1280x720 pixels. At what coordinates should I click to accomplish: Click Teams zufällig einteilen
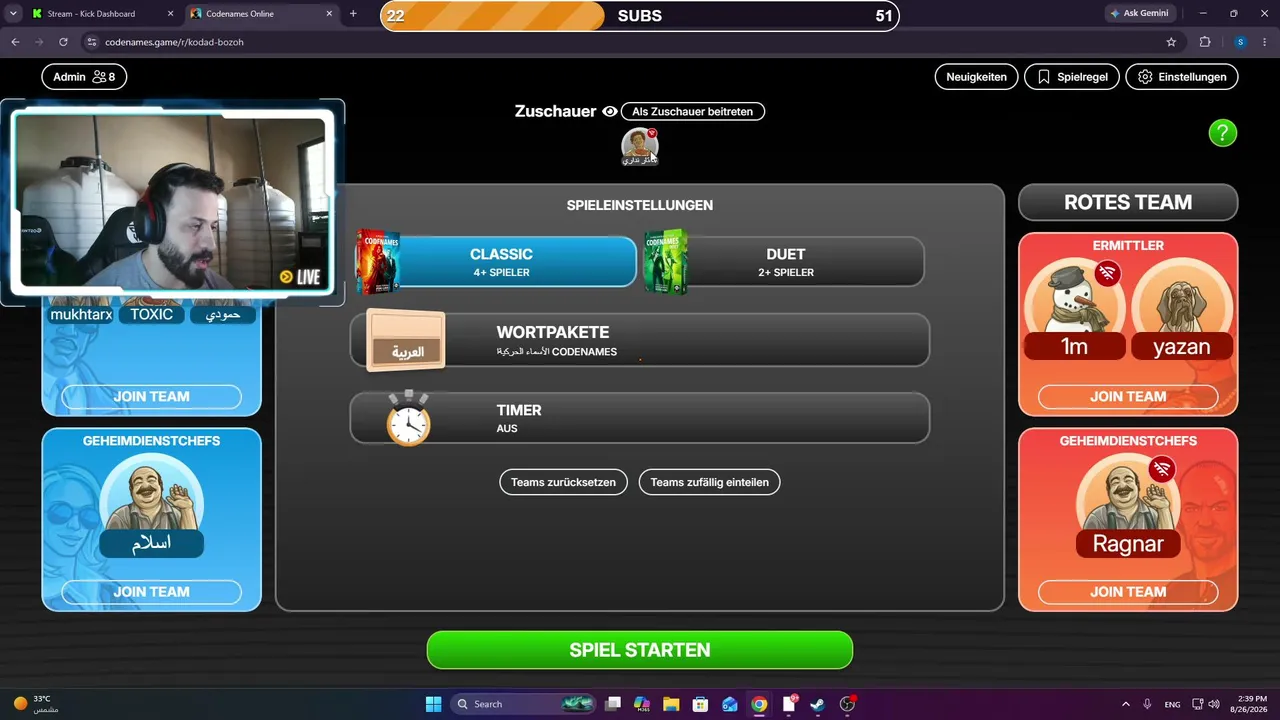click(x=710, y=482)
